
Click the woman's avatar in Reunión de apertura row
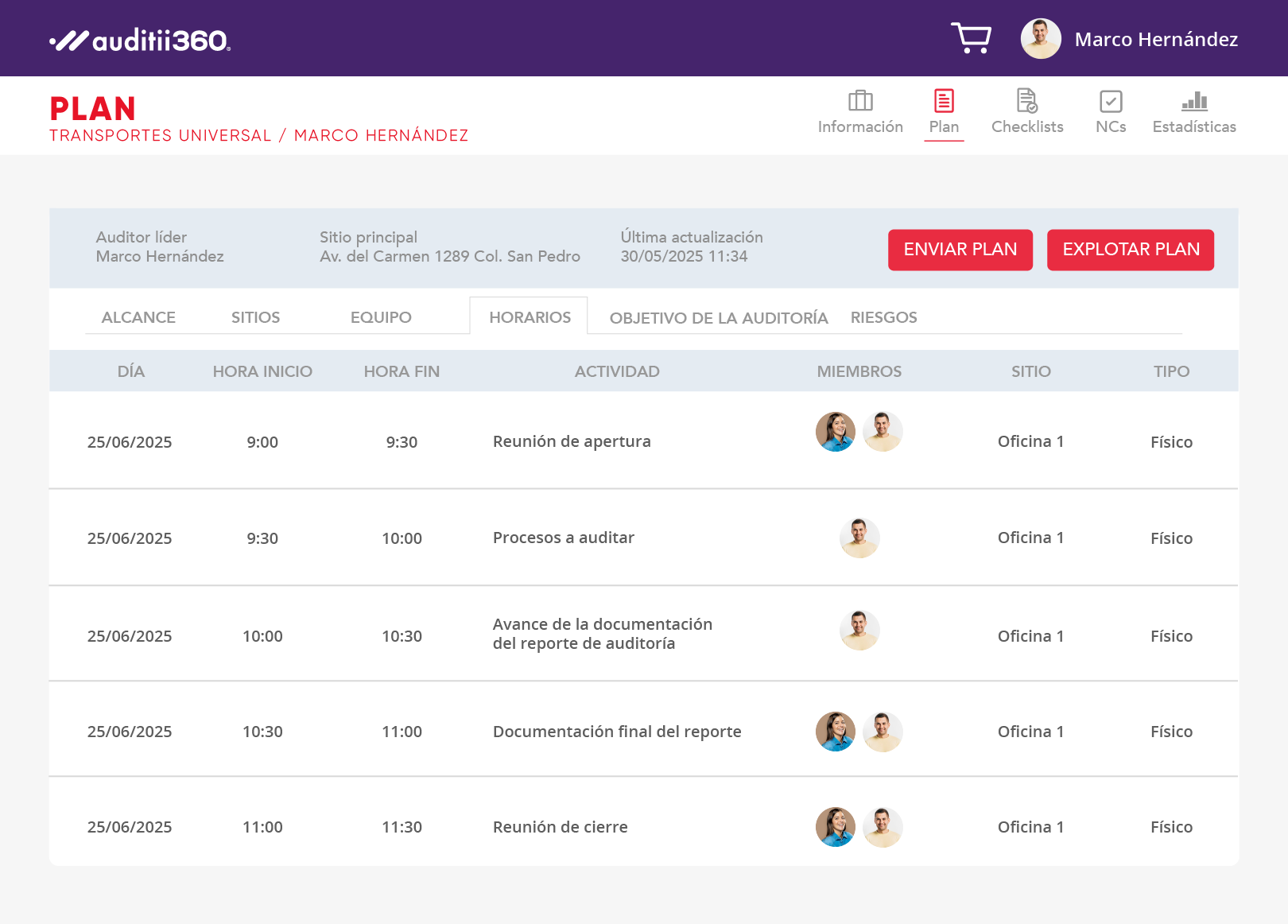pyautogui.click(x=836, y=432)
